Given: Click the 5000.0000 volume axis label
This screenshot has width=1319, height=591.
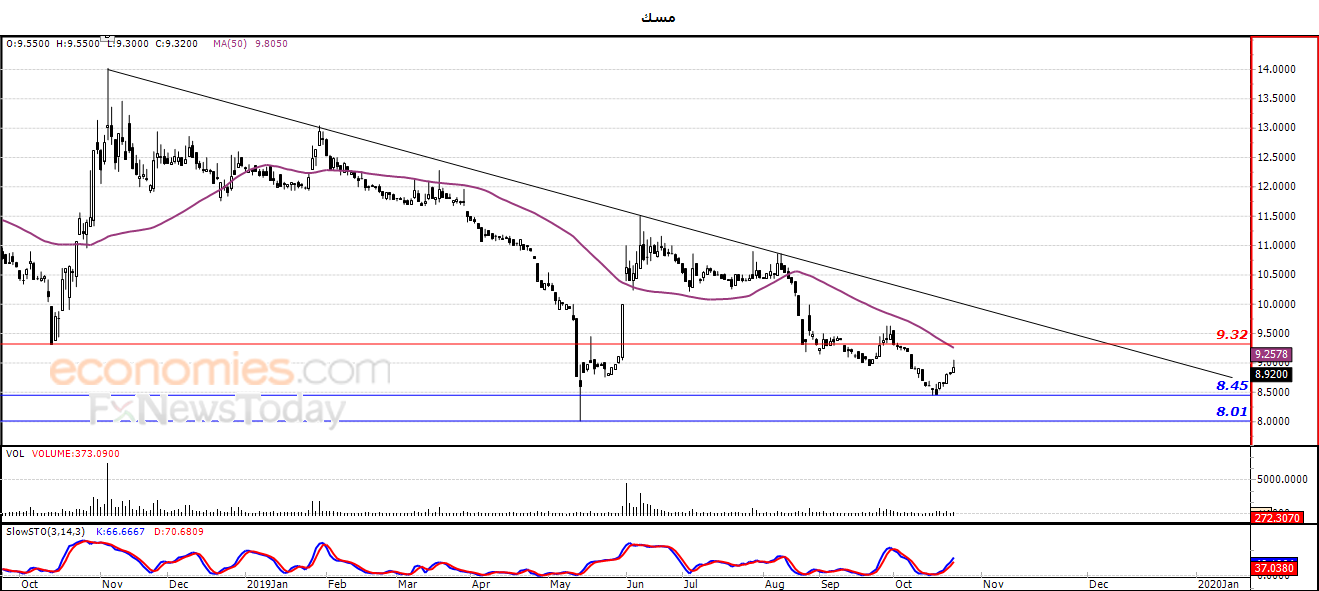Looking at the screenshot, I should 1281,480.
